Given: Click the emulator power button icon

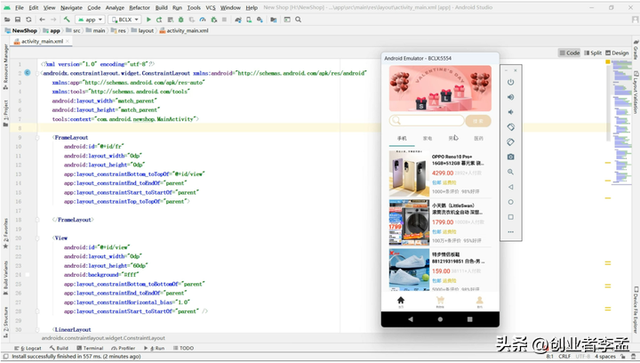Looking at the screenshot, I should pos(511,82).
